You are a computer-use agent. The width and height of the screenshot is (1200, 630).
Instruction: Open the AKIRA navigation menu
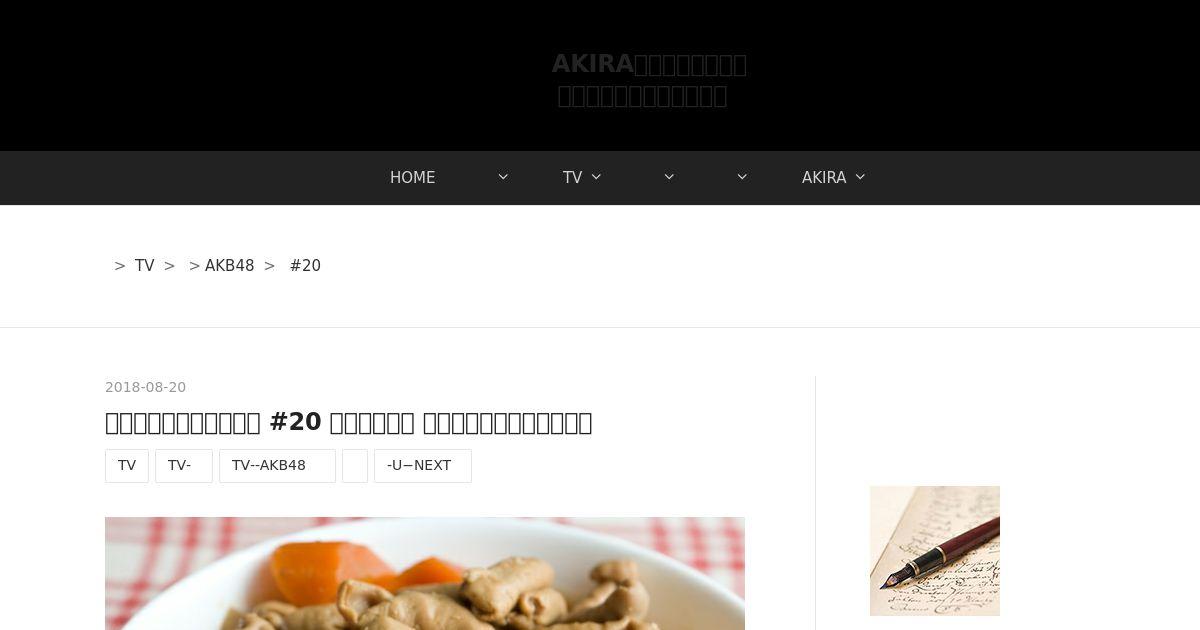pyautogui.click(x=824, y=177)
